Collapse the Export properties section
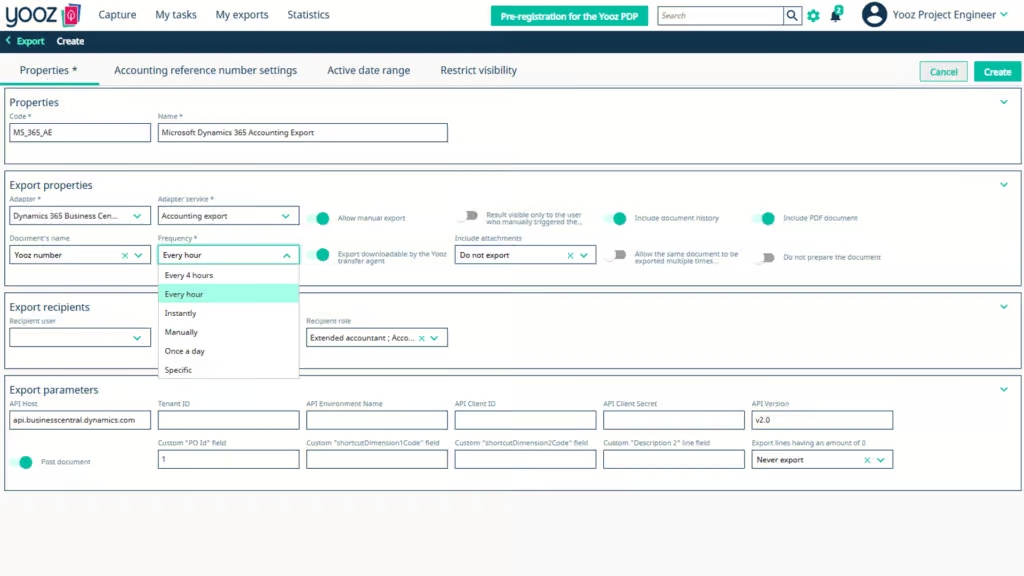This screenshot has width=1024, height=576. tap(1004, 185)
